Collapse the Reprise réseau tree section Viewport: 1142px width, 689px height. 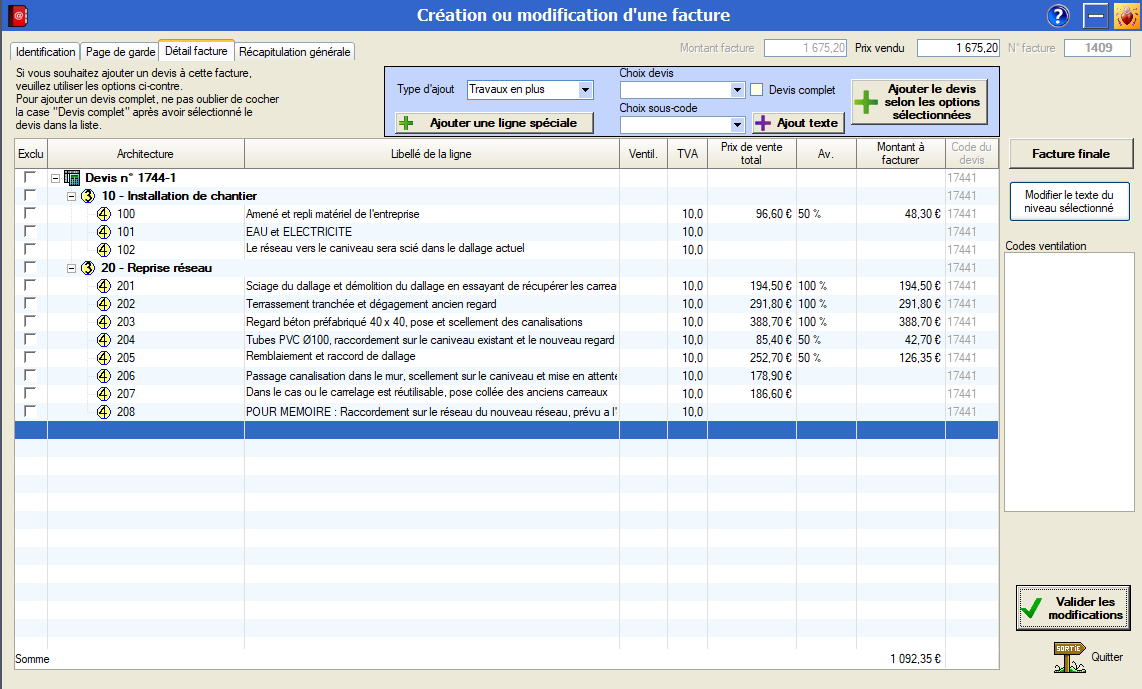pos(72,268)
